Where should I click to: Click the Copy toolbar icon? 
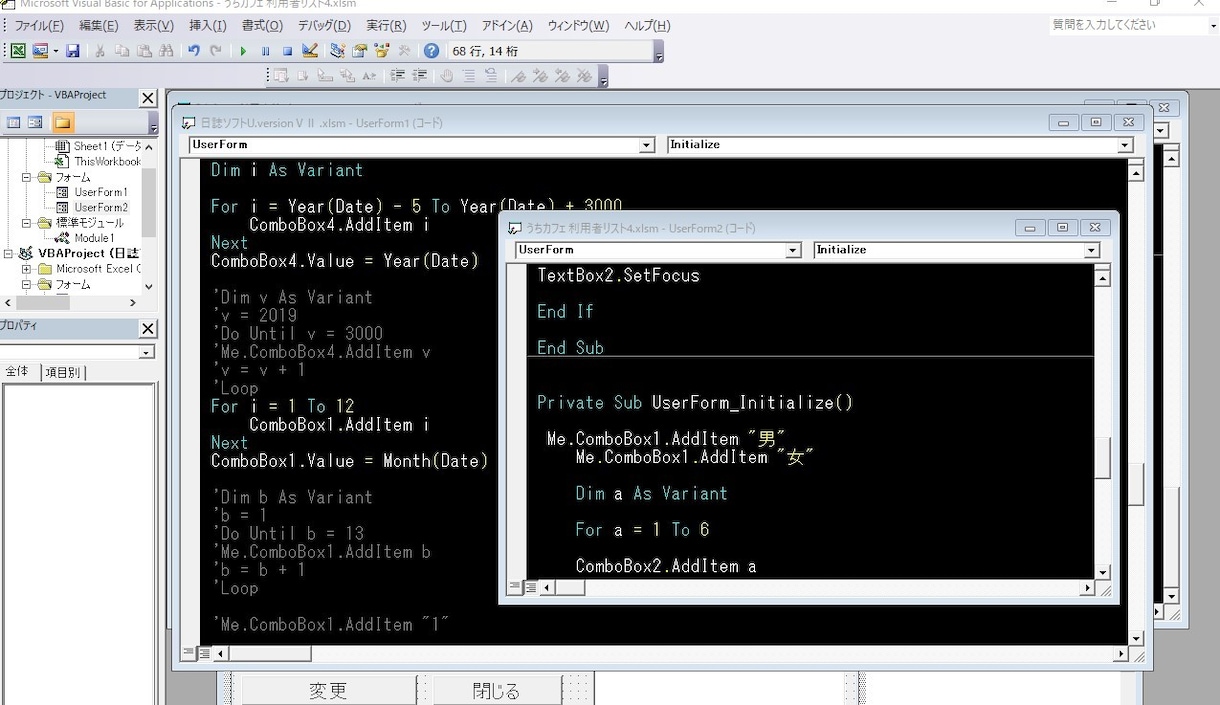(122, 50)
